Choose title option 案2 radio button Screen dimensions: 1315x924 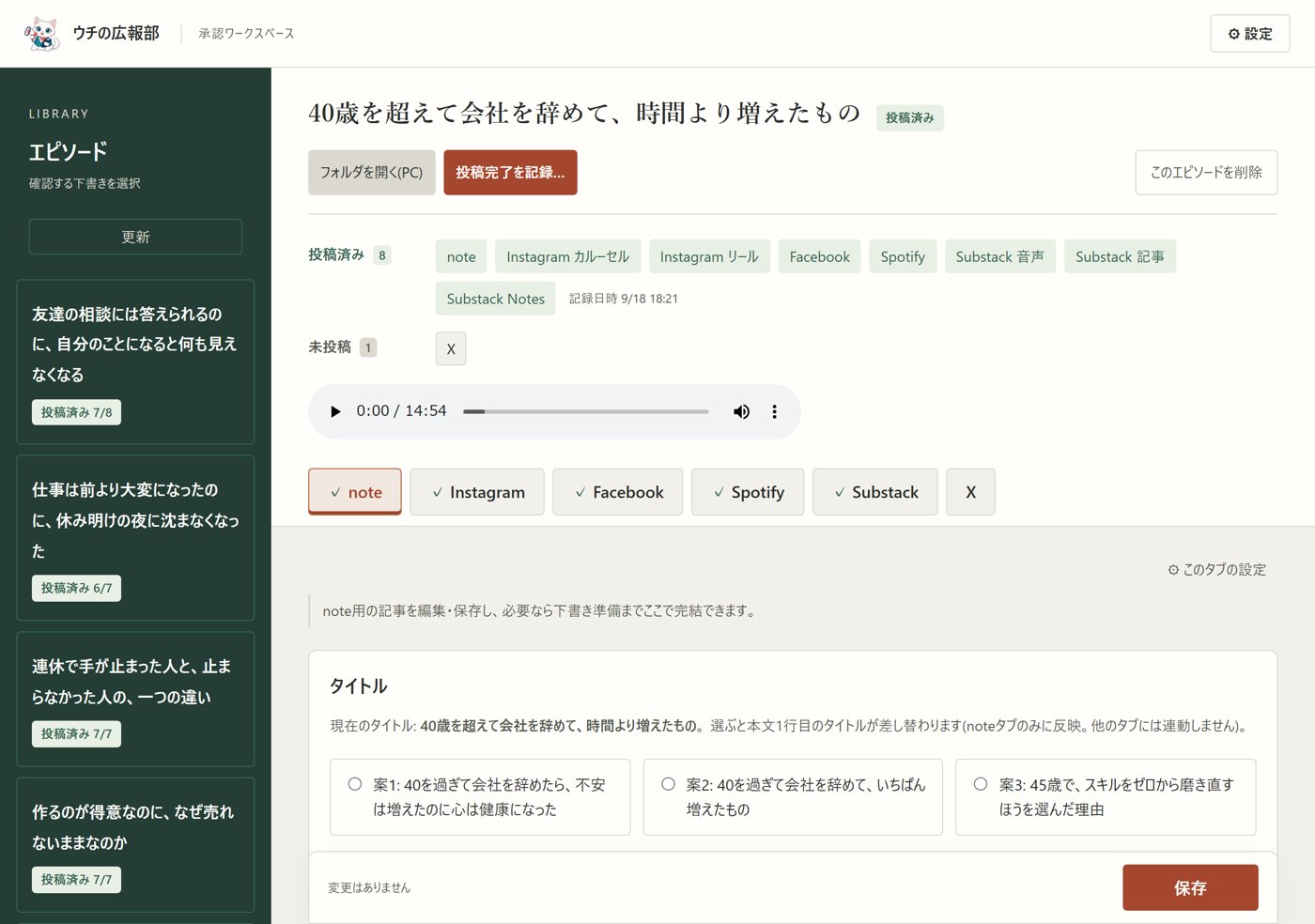[x=668, y=784]
